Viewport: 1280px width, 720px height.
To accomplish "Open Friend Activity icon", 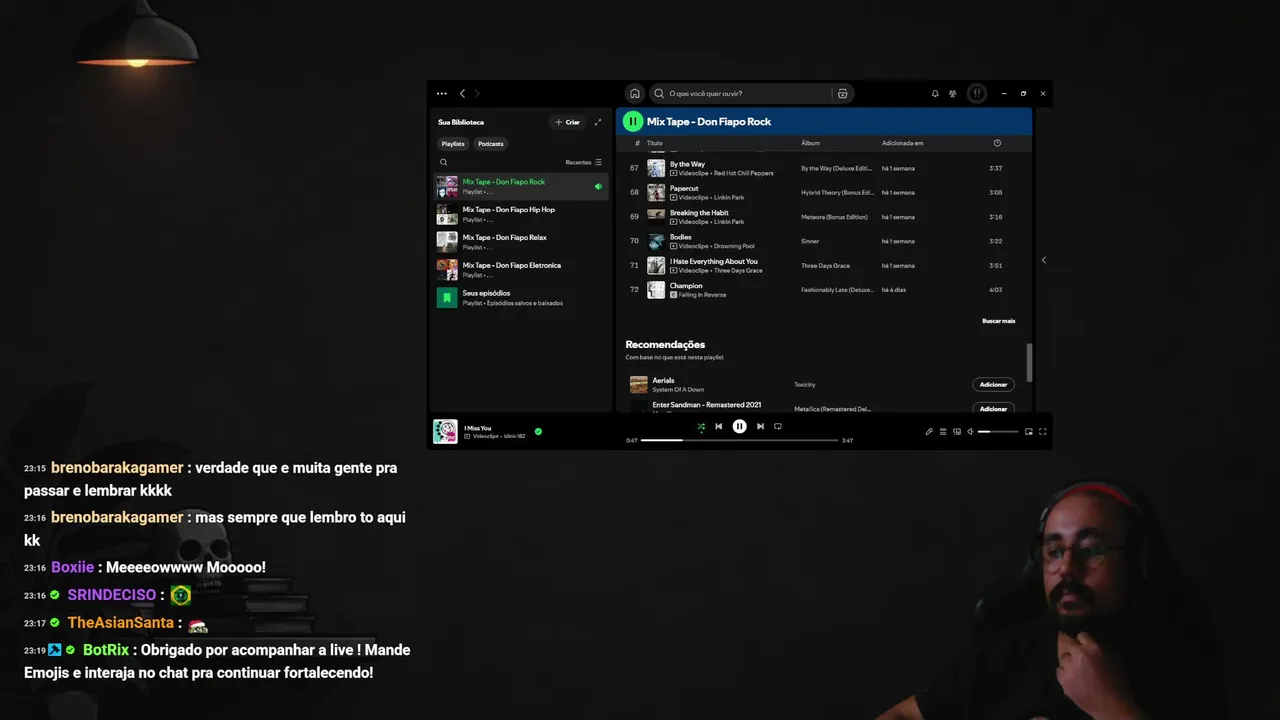I will 953,93.
